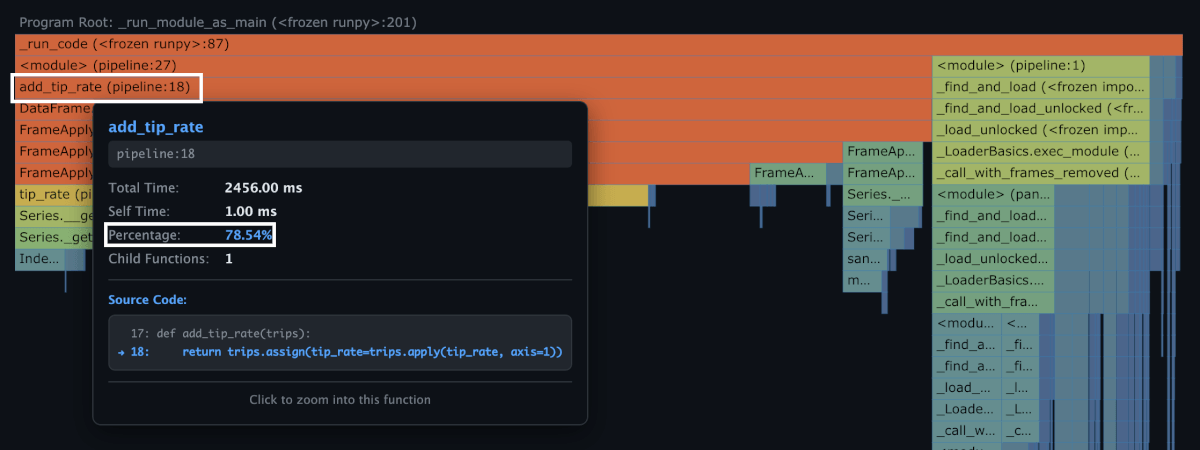Click the Self Time value 1.00 ms
The height and width of the screenshot is (450, 1200).
250,211
